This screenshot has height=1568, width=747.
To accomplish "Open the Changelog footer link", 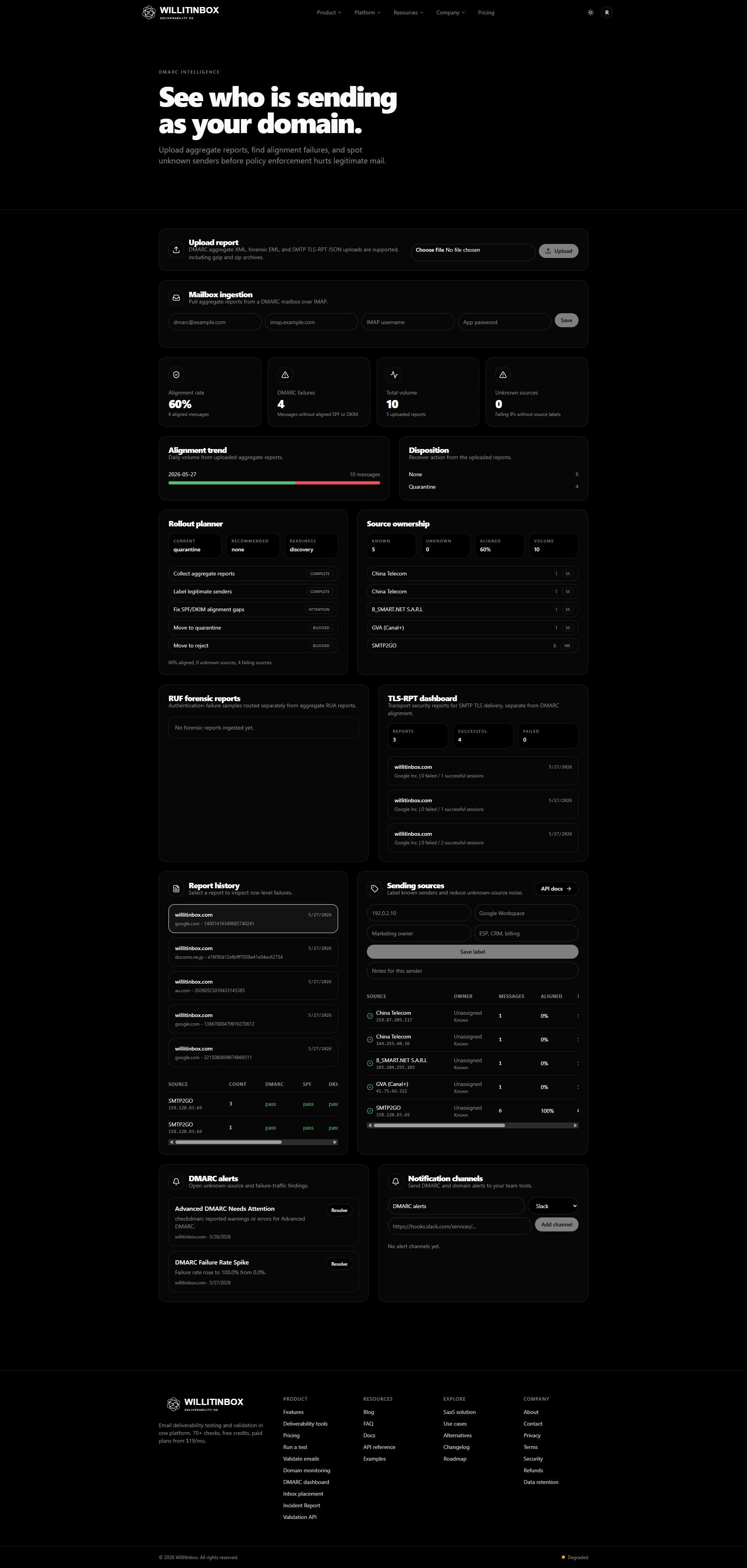I will [456, 1447].
